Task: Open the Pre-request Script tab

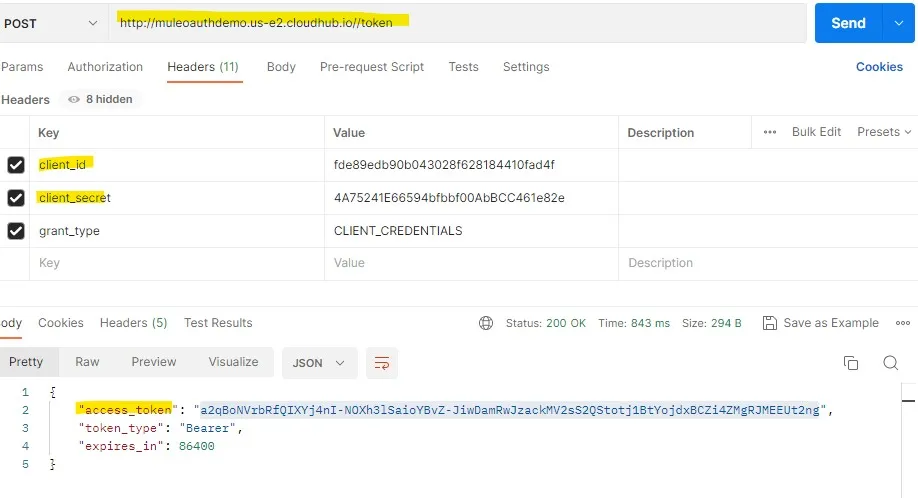Action: pyautogui.click(x=372, y=67)
